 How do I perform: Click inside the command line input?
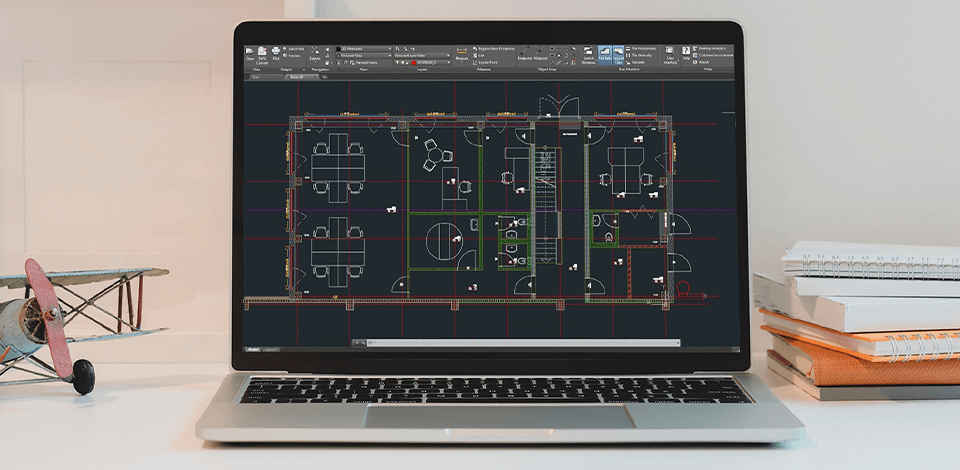coord(525,343)
